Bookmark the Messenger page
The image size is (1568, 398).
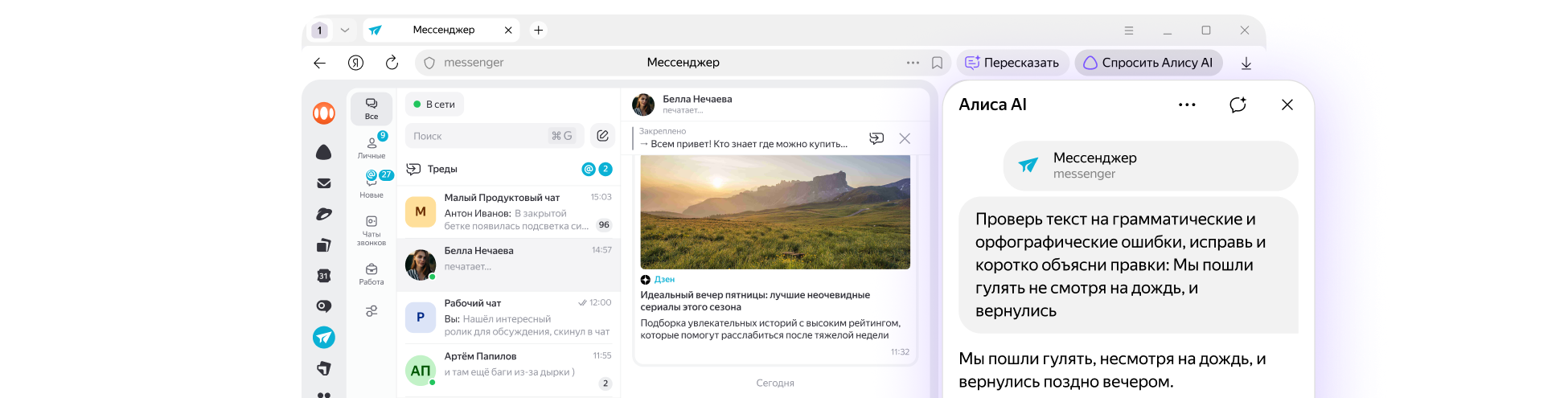pos(937,63)
